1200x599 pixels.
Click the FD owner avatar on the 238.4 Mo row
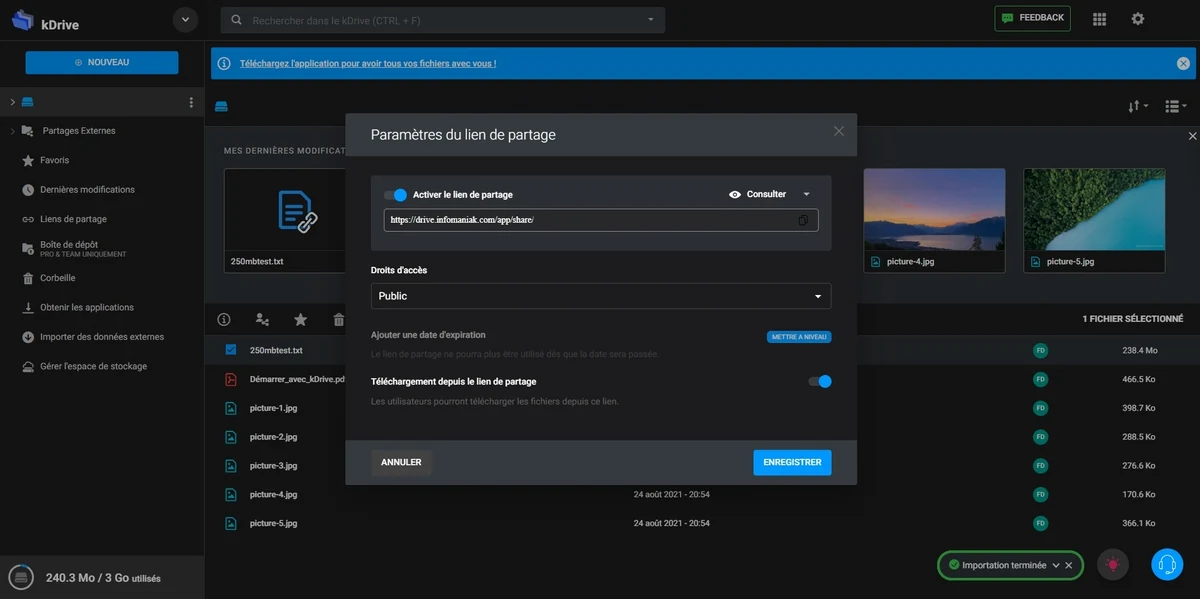[x=1040, y=351]
